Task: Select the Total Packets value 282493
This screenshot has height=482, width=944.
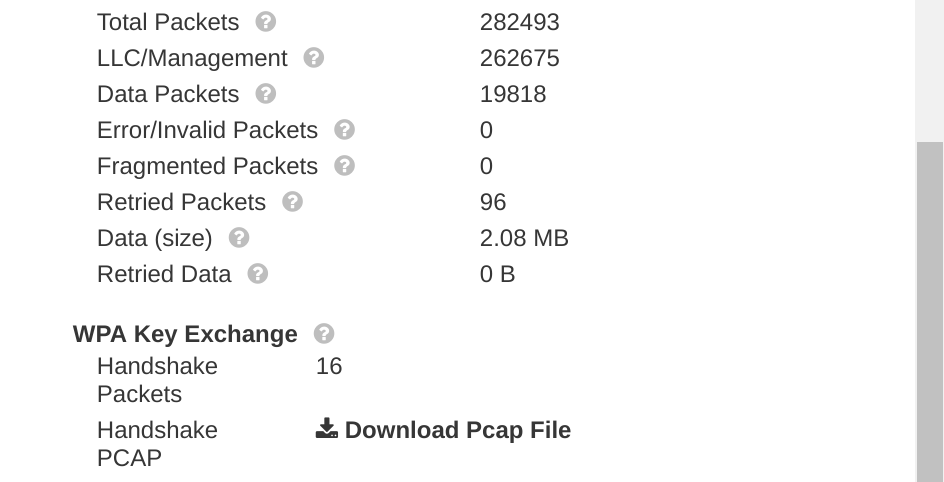Action: coord(520,22)
